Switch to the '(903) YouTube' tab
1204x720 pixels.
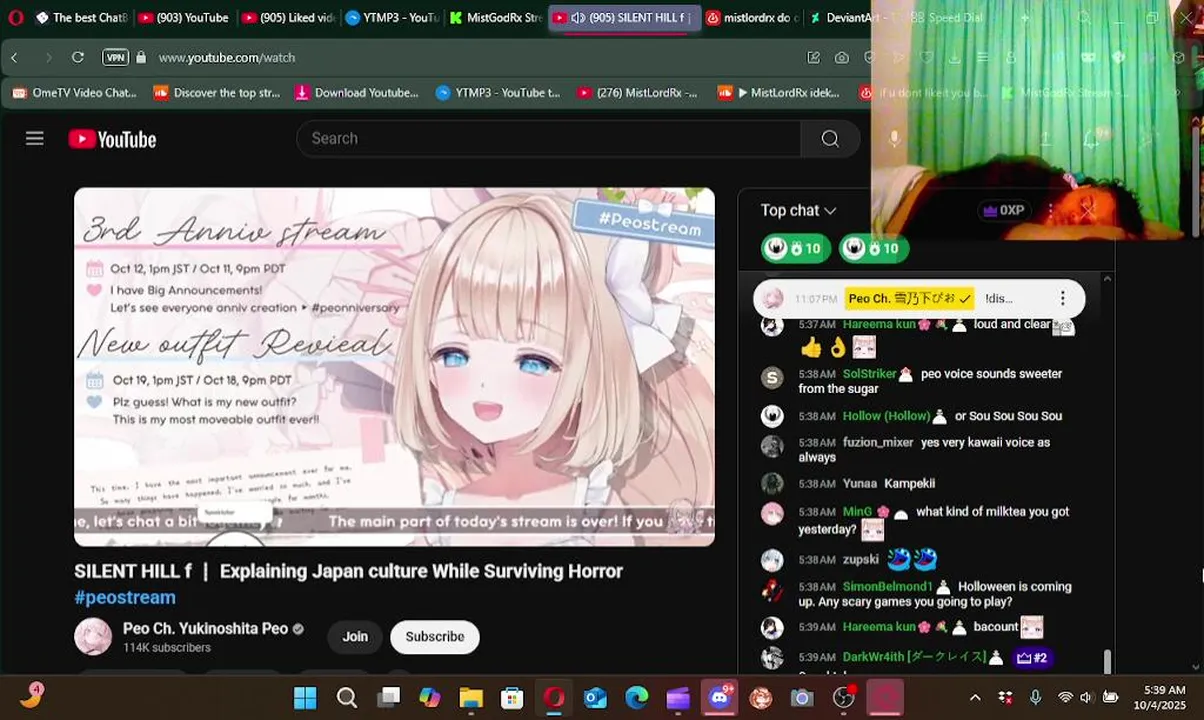pyautogui.click(x=183, y=17)
